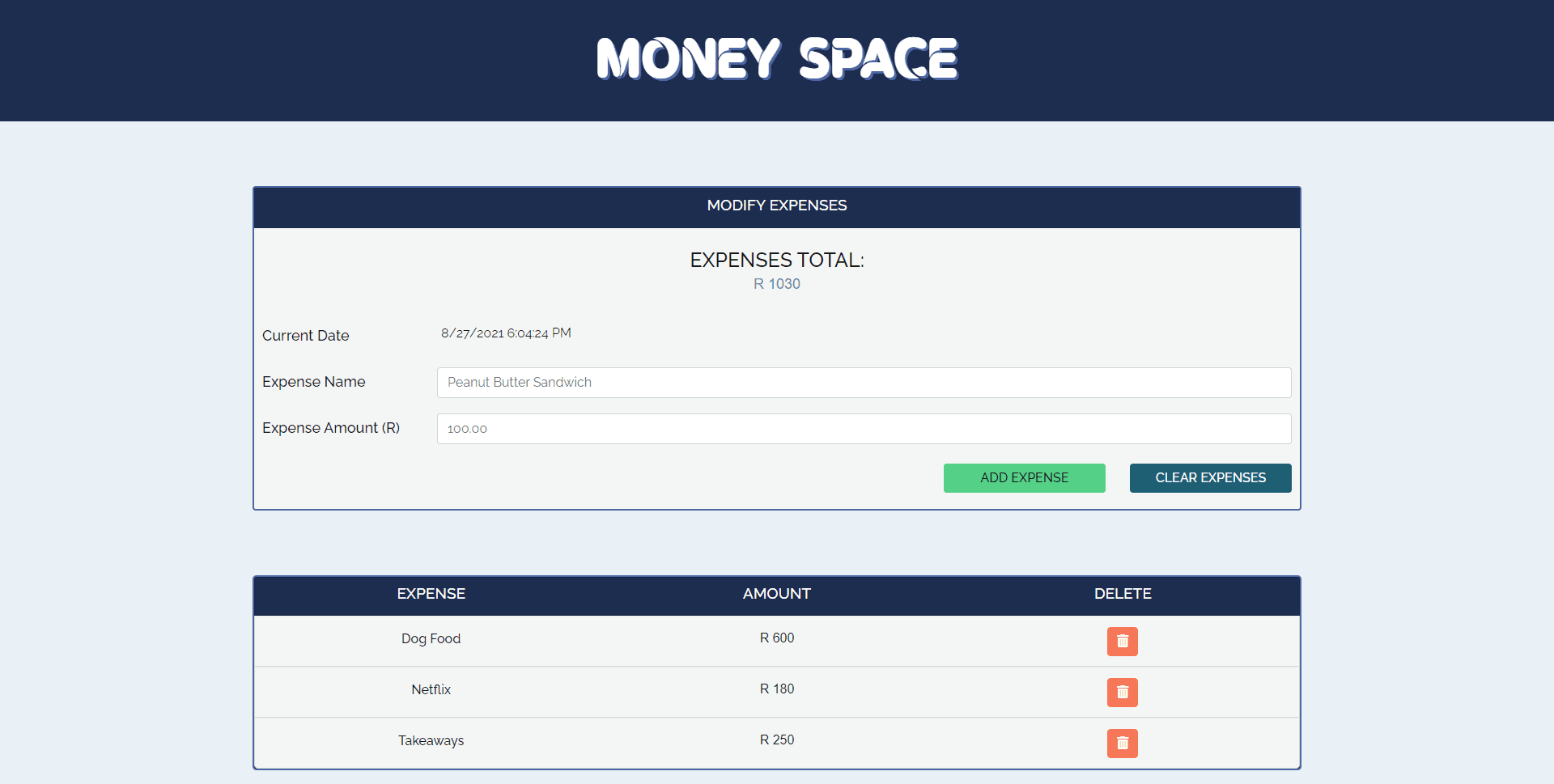1554x784 pixels.
Task: Click the R 180 amount cell
Action: pos(777,689)
